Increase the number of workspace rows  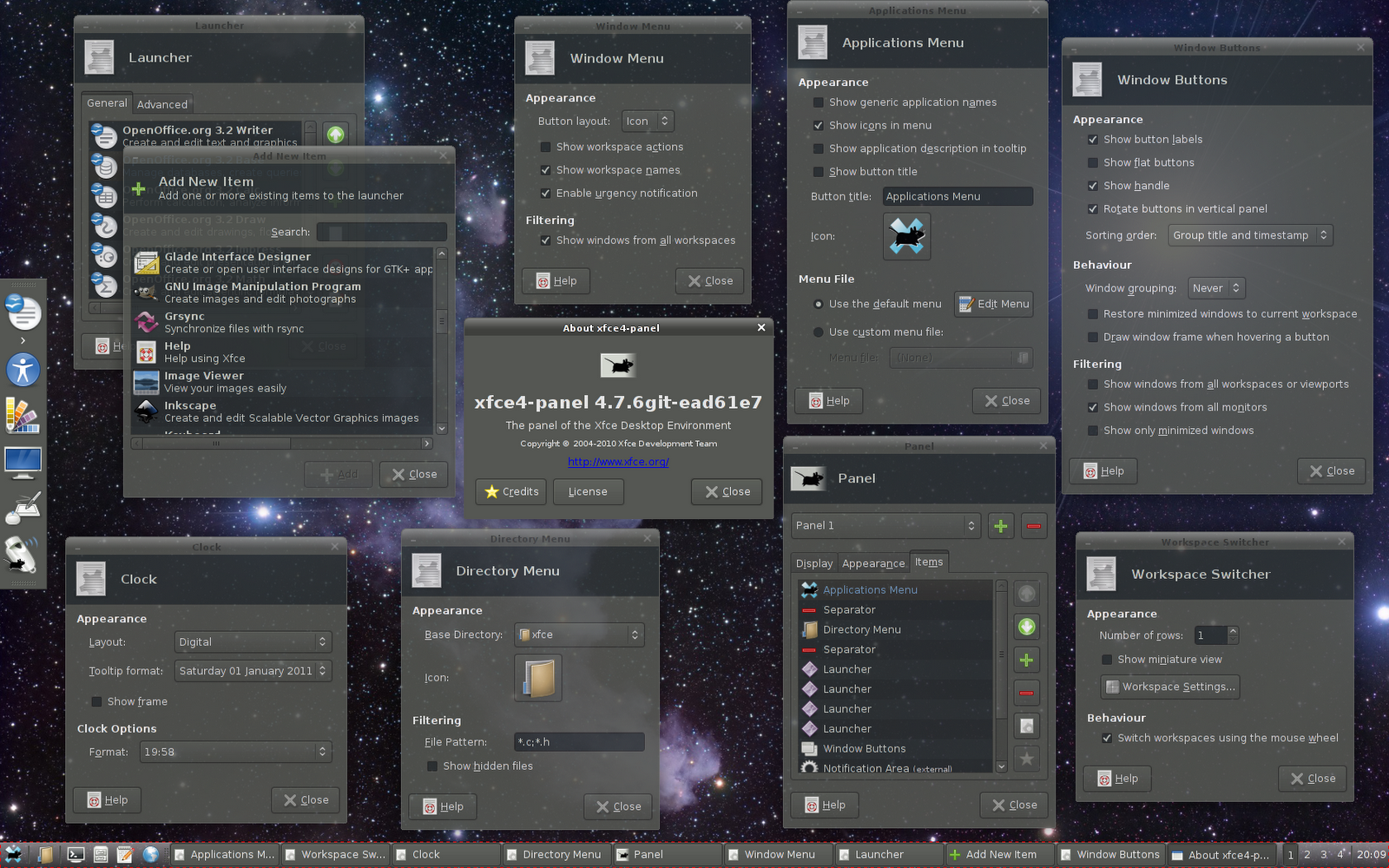click(1232, 630)
